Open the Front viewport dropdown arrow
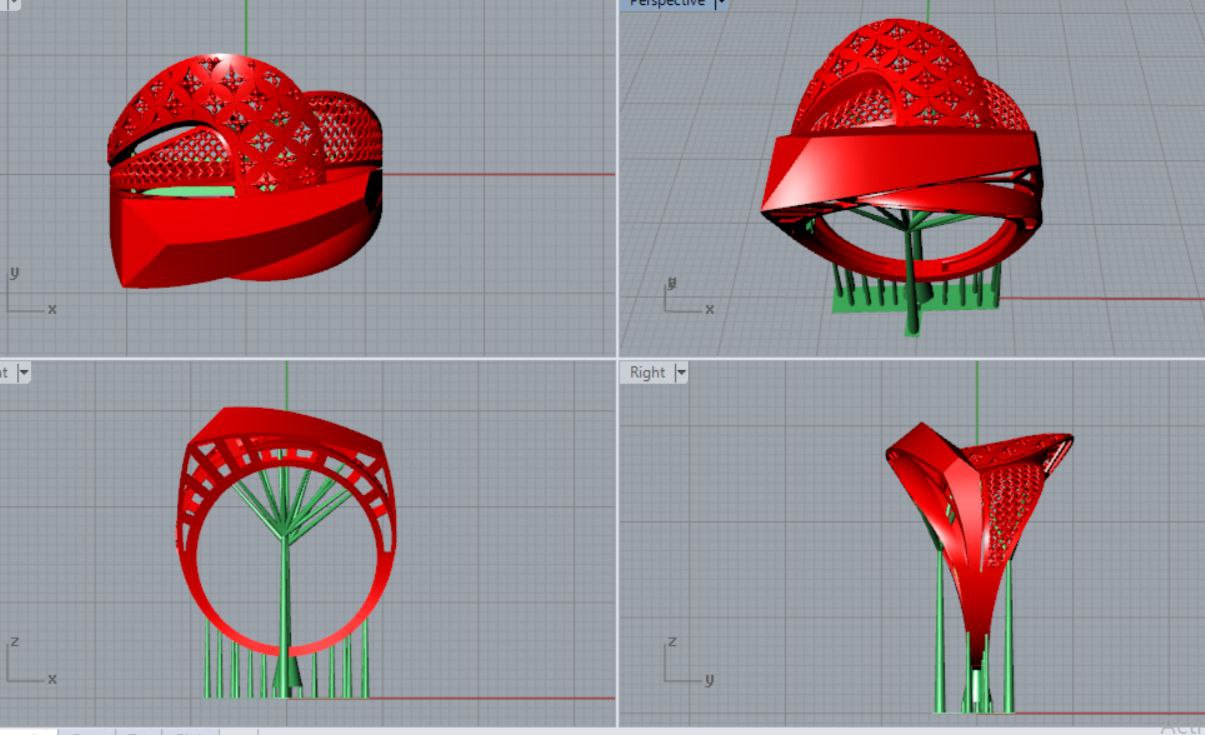1205x735 pixels. [x=24, y=373]
